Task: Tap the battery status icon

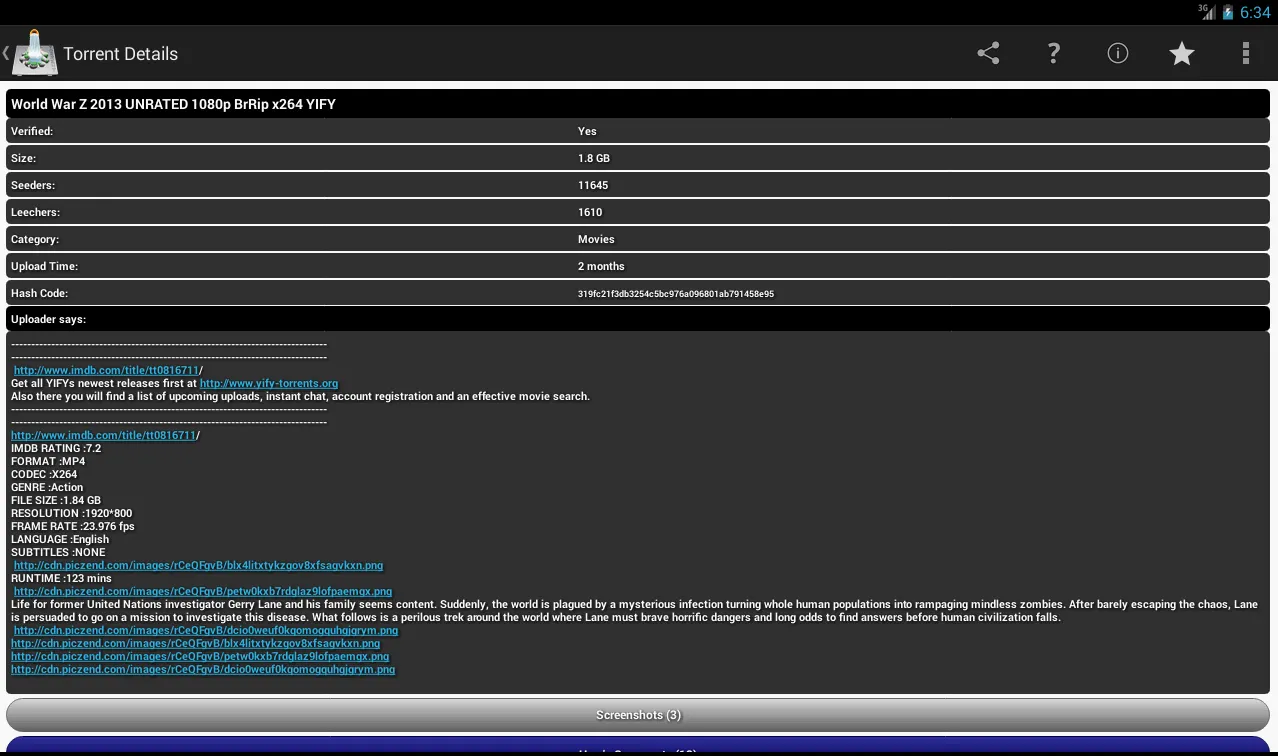Action: tap(1227, 12)
